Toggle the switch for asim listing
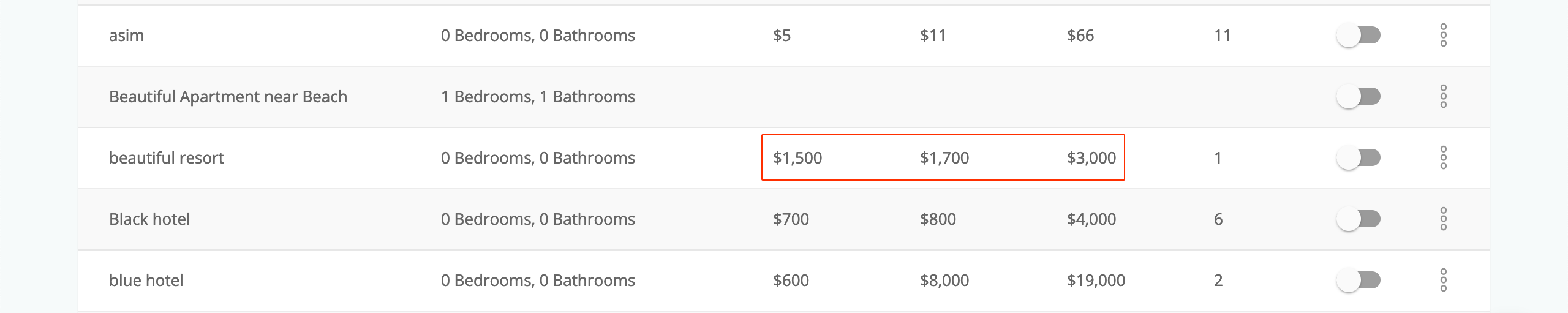 (x=1359, y=36)
